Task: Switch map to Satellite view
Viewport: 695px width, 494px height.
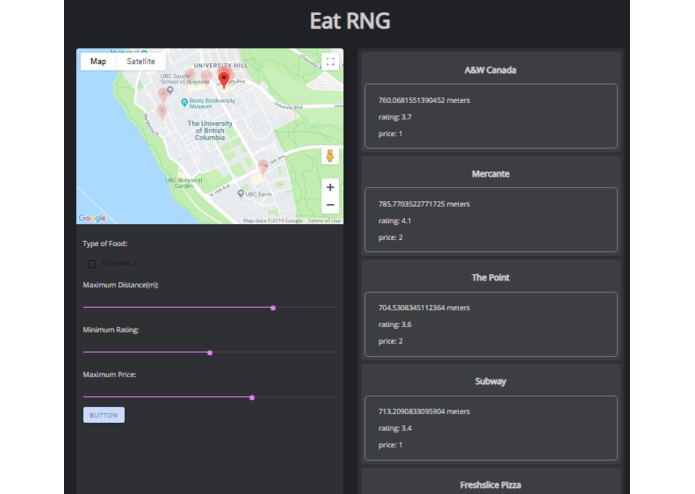Action: (x=141, y=61)
